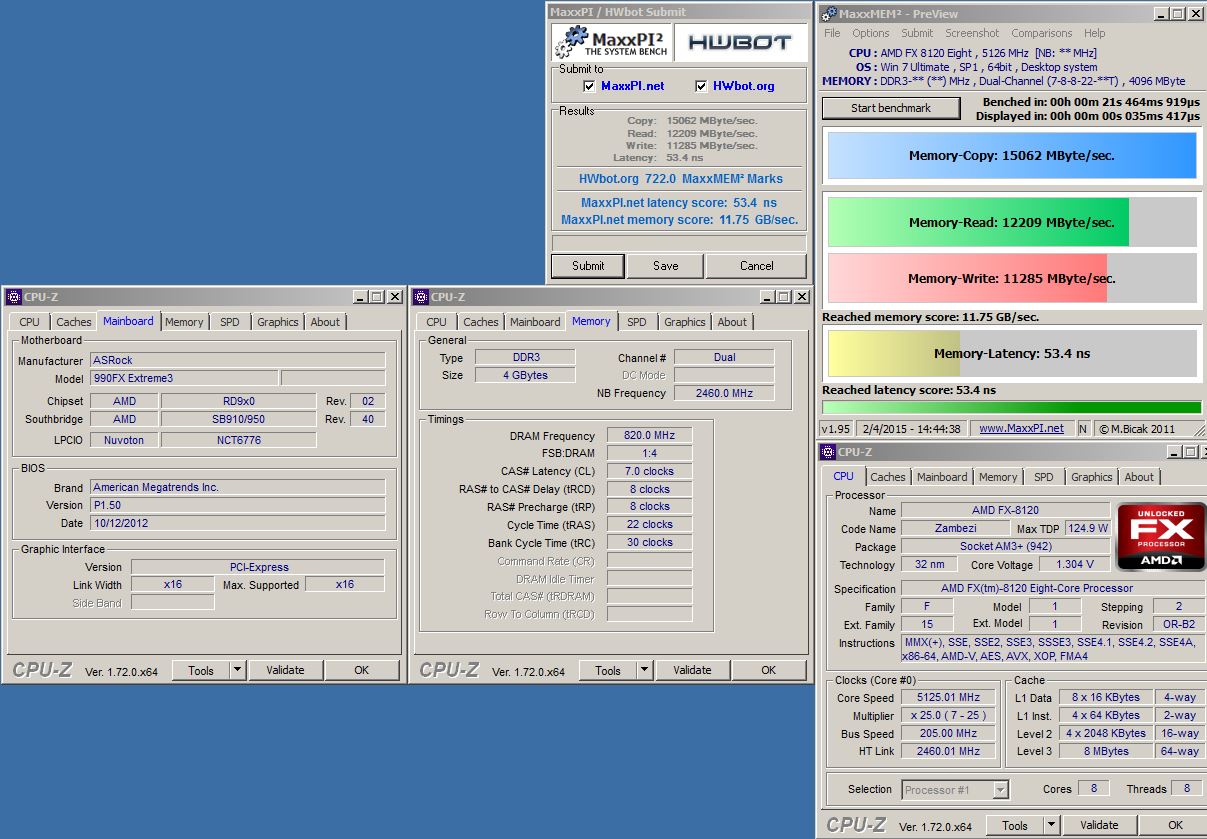Open About tab in Mainboard CPU-Z window
Viewport: 1207px width, 839px height.
click(x=325, y=322)
